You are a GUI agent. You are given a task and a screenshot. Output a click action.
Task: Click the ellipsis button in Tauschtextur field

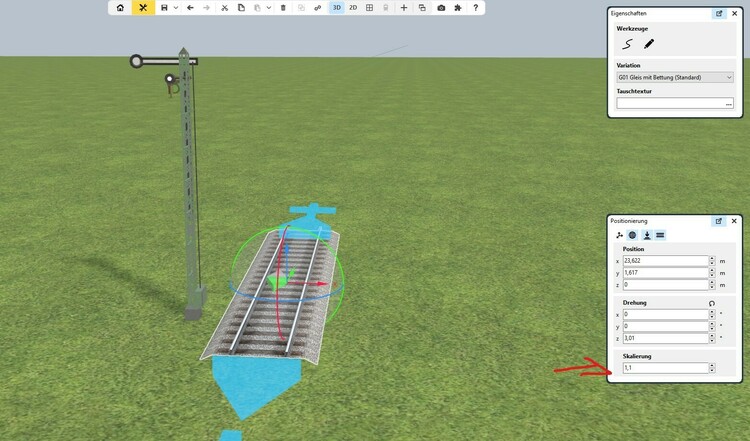(729, 104)
